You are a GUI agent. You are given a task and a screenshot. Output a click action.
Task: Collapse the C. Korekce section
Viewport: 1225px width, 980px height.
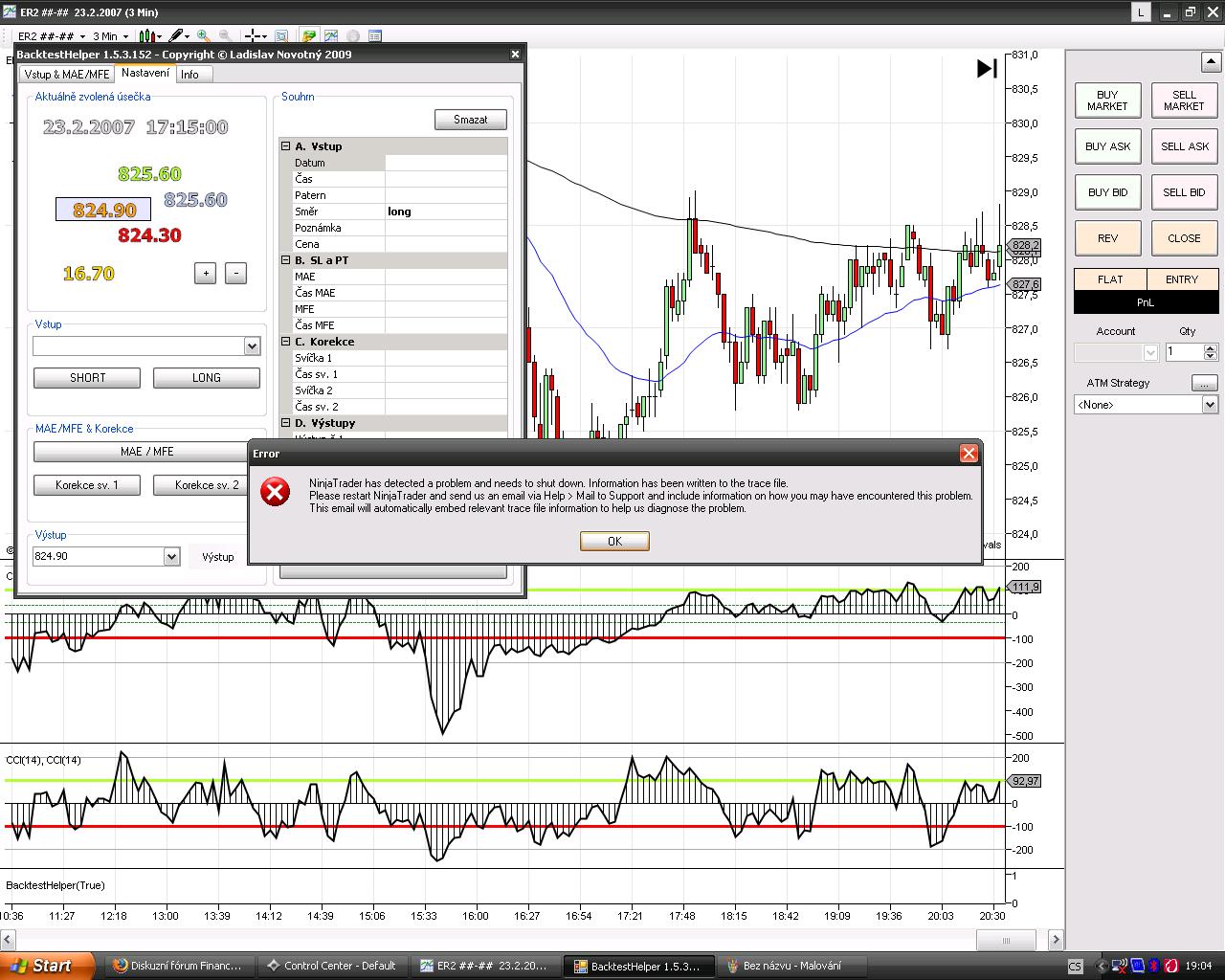pyautogui.click(x=285, y=342)
